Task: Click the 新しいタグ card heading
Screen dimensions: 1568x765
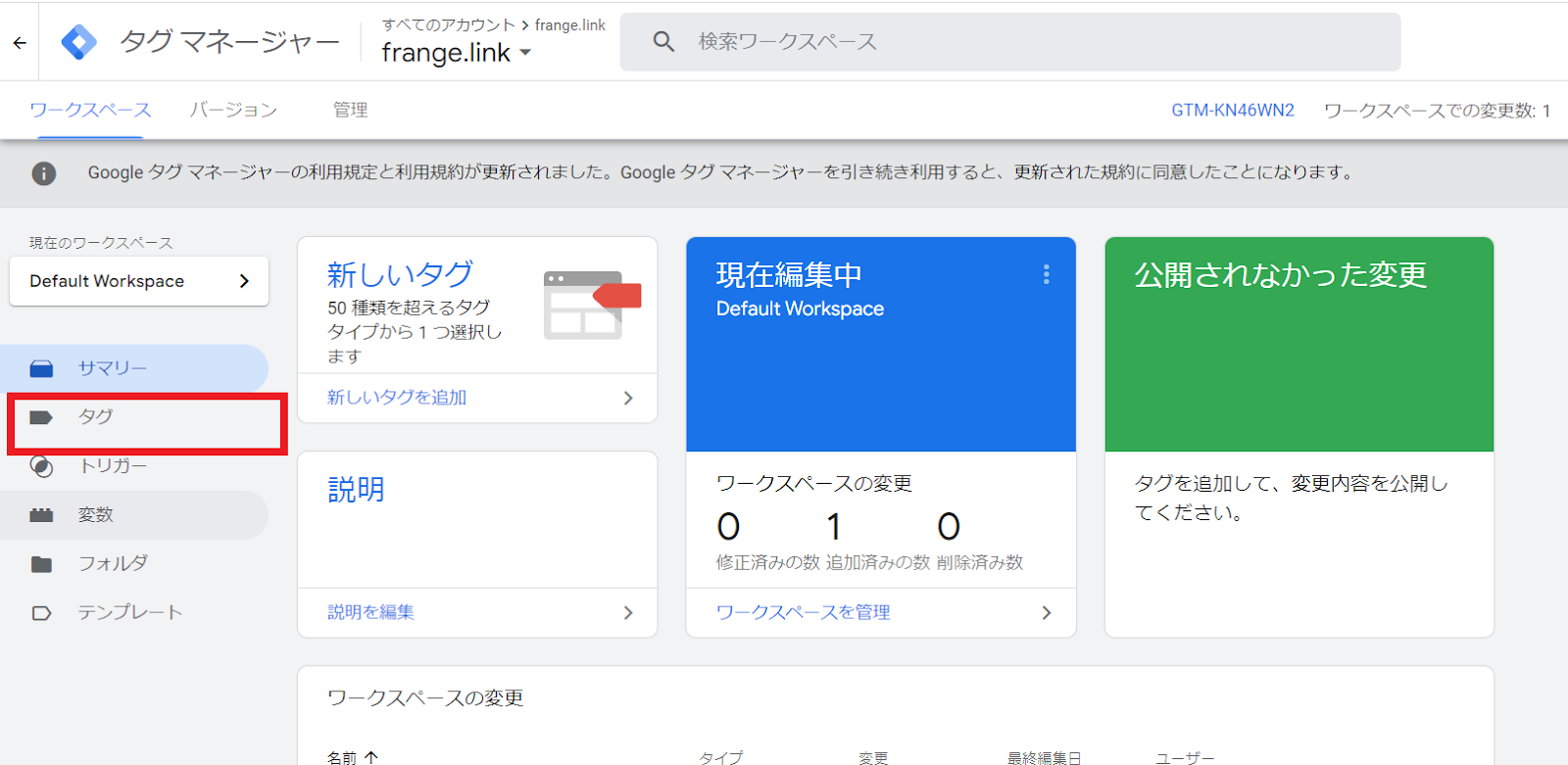Action: [400, 274]
